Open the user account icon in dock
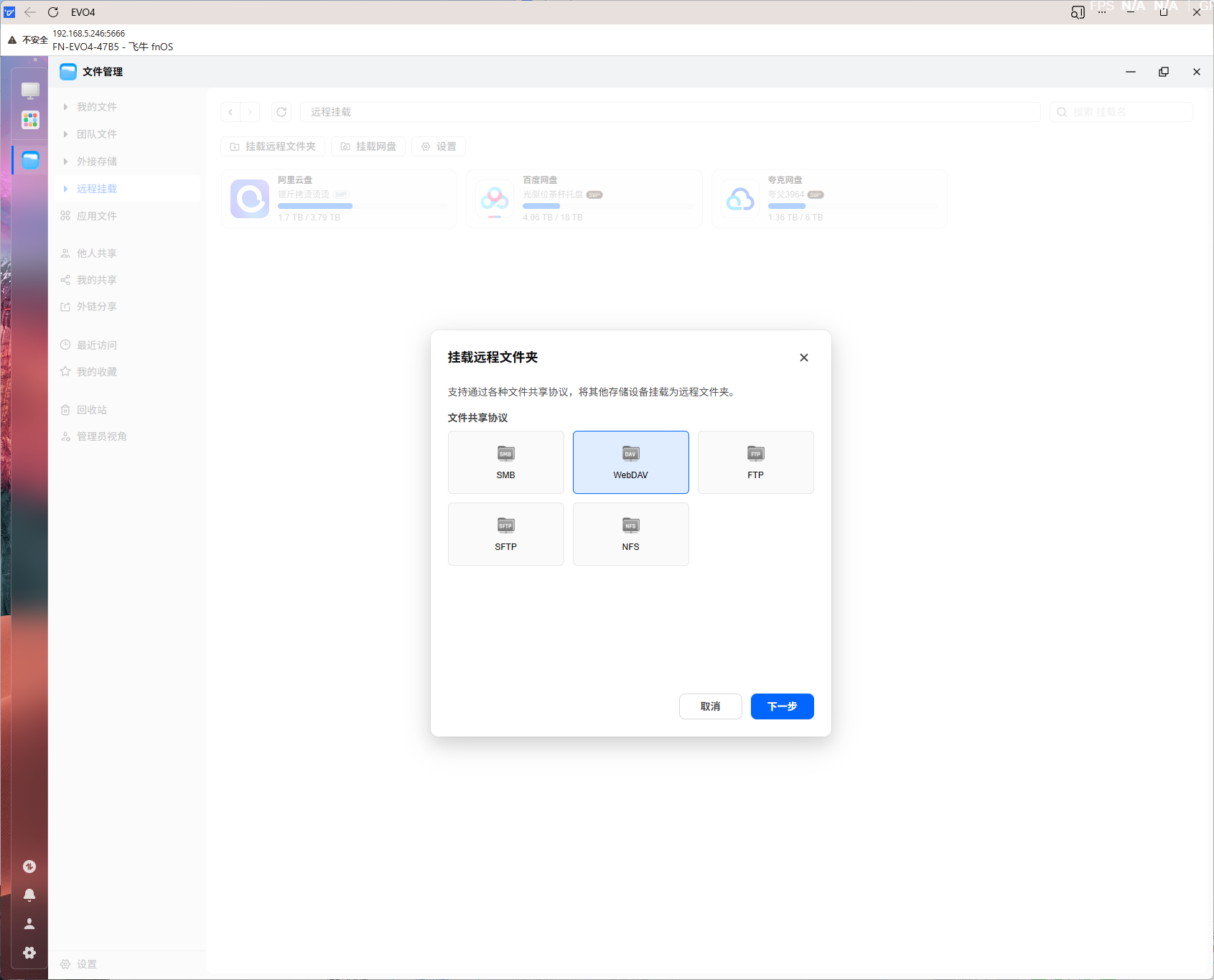This screenshot has width=1214, height=980. click(x=29, y=924)
